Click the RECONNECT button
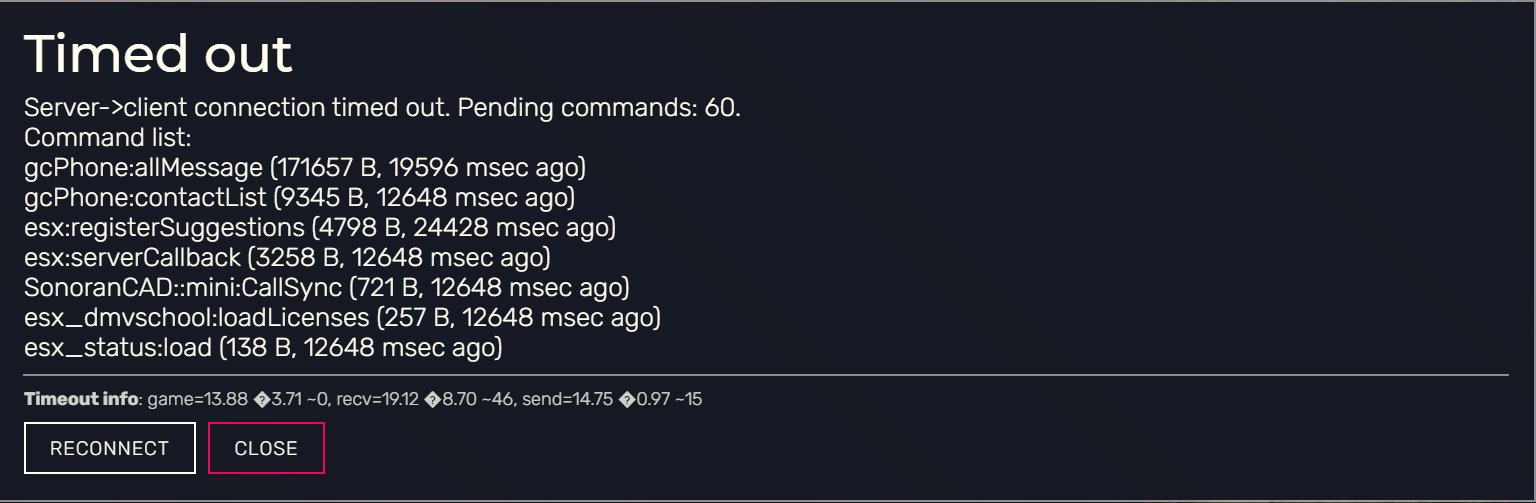The height and width of the screenshot is (503, 1536). [110, 448]
